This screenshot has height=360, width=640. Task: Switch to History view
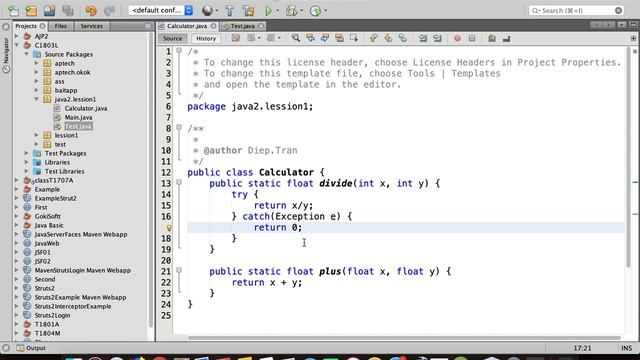(x=206, y=38)
